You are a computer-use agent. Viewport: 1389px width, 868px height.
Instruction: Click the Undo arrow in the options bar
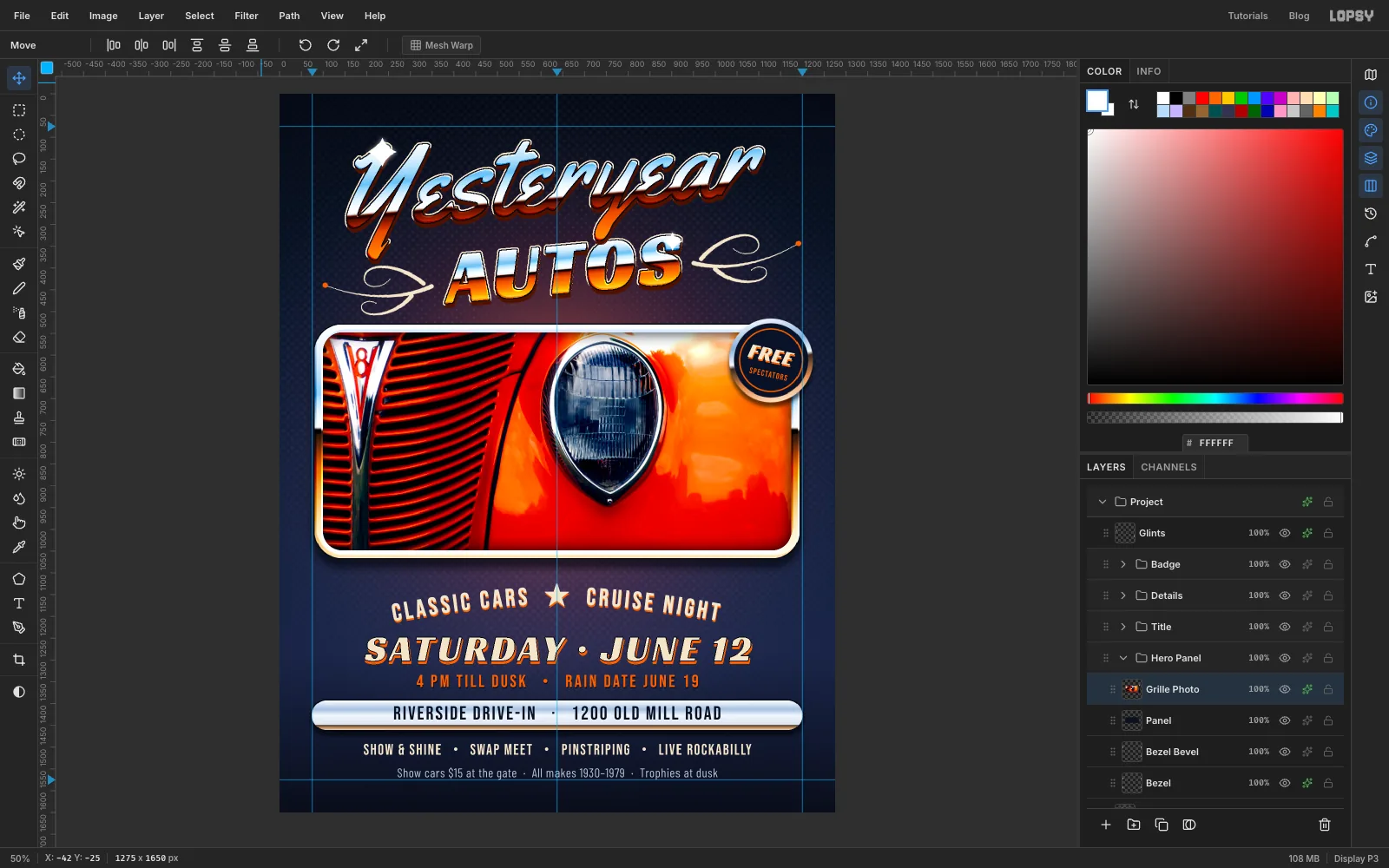(x=306, y=45)
